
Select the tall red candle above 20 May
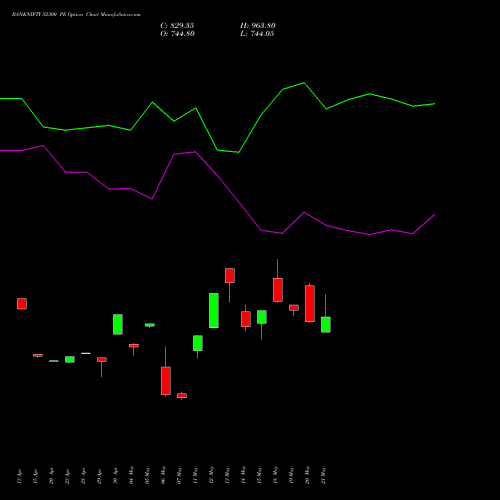(x=310, y=304)
